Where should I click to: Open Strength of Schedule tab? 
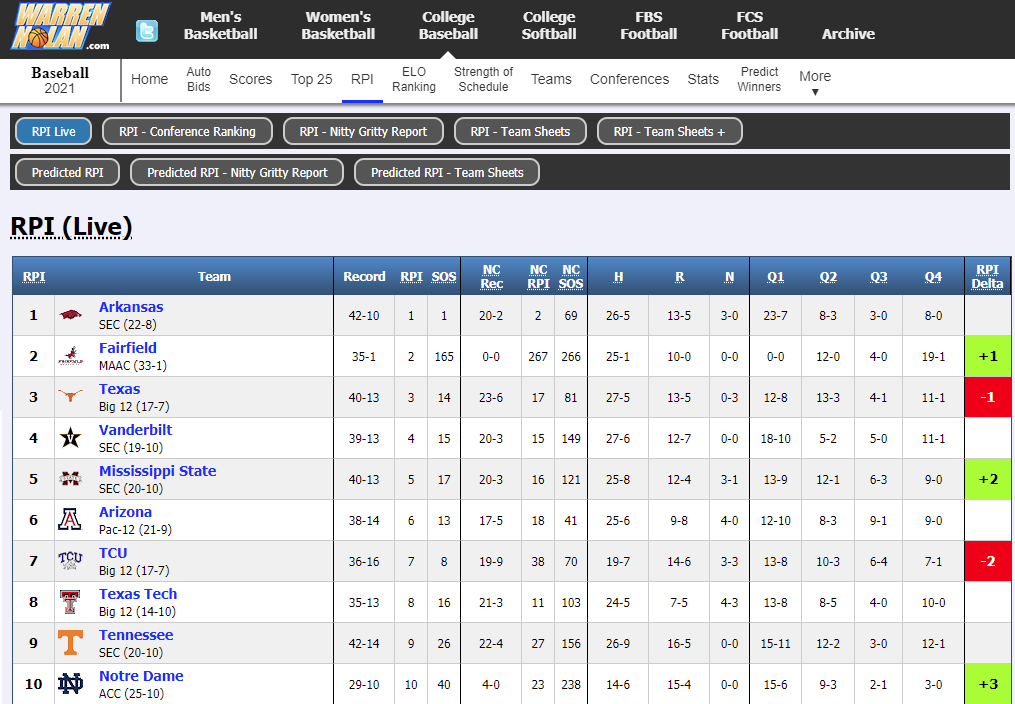[484, 79]
